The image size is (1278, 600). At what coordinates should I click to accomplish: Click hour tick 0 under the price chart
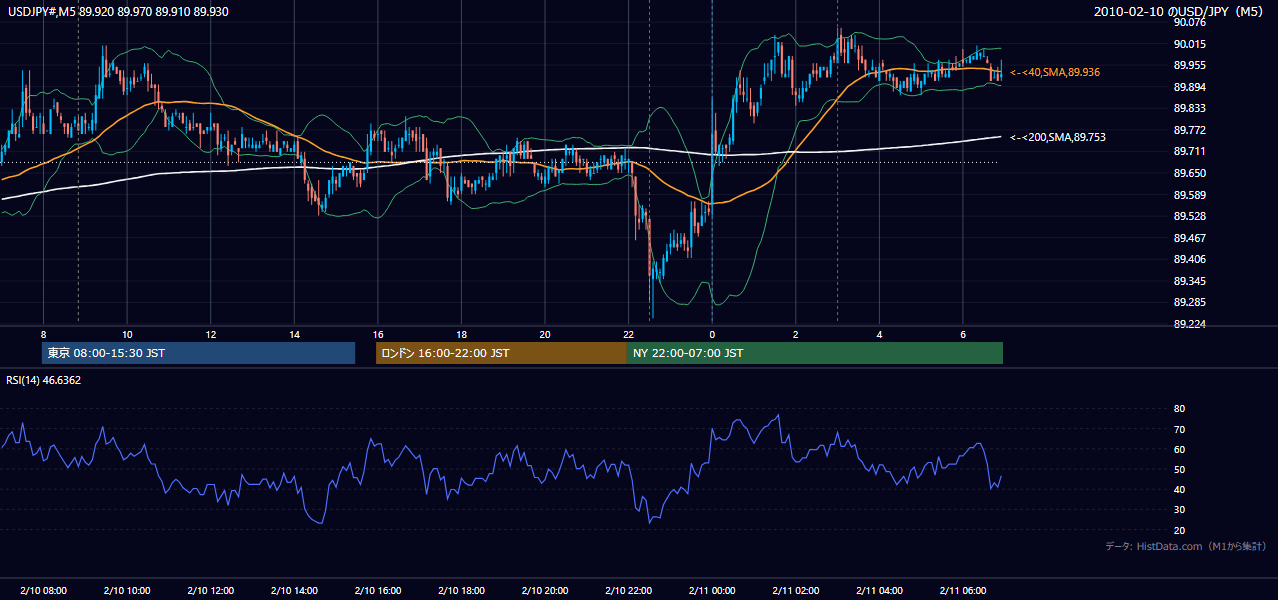pos(712,334)
